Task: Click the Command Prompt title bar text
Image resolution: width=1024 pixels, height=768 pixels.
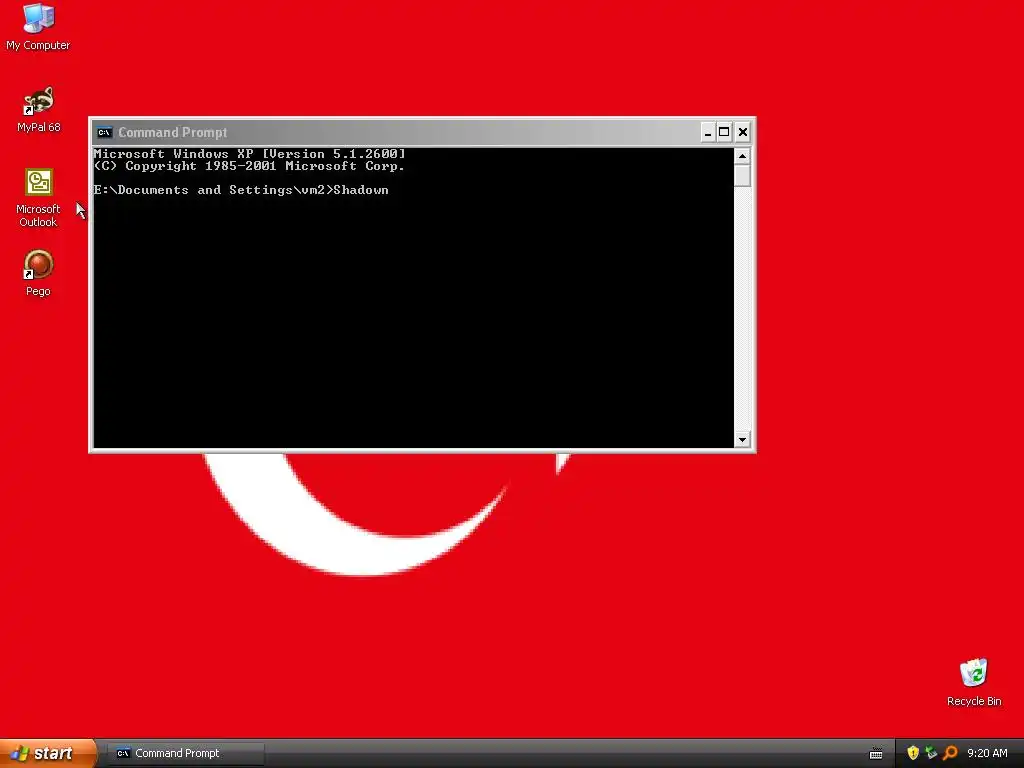Action: tap(172, 133)
